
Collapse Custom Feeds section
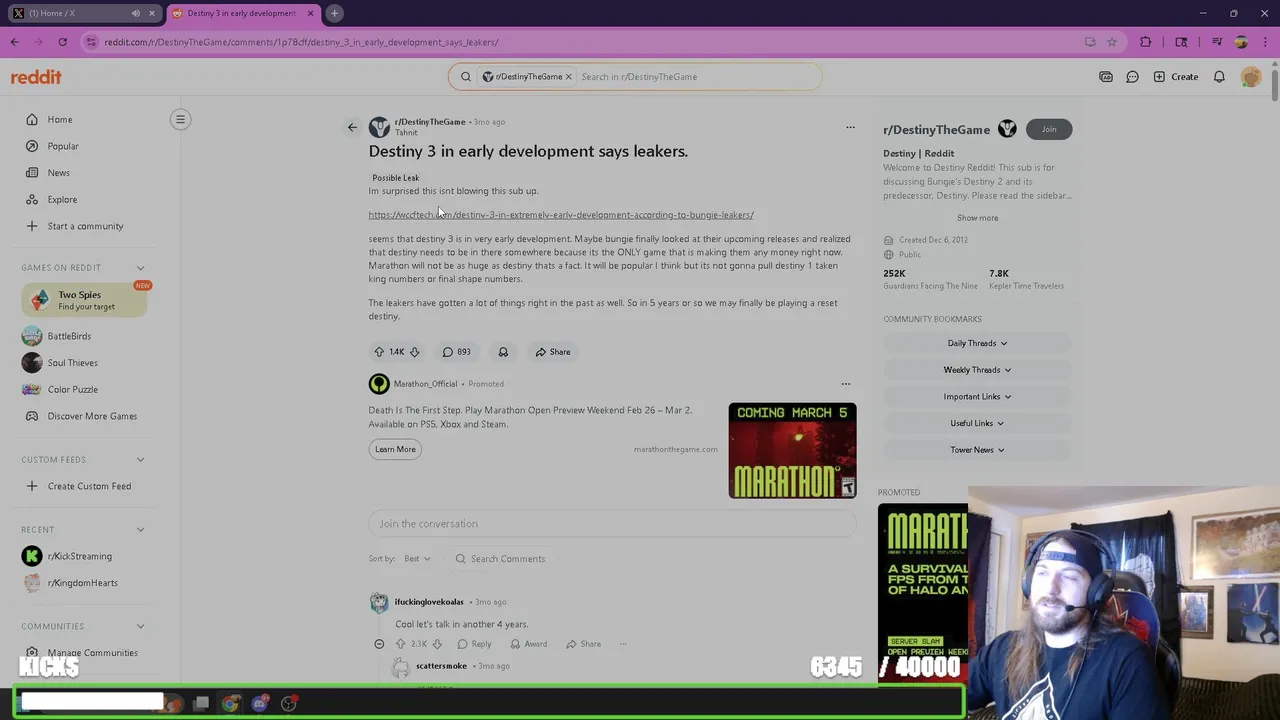140,460
